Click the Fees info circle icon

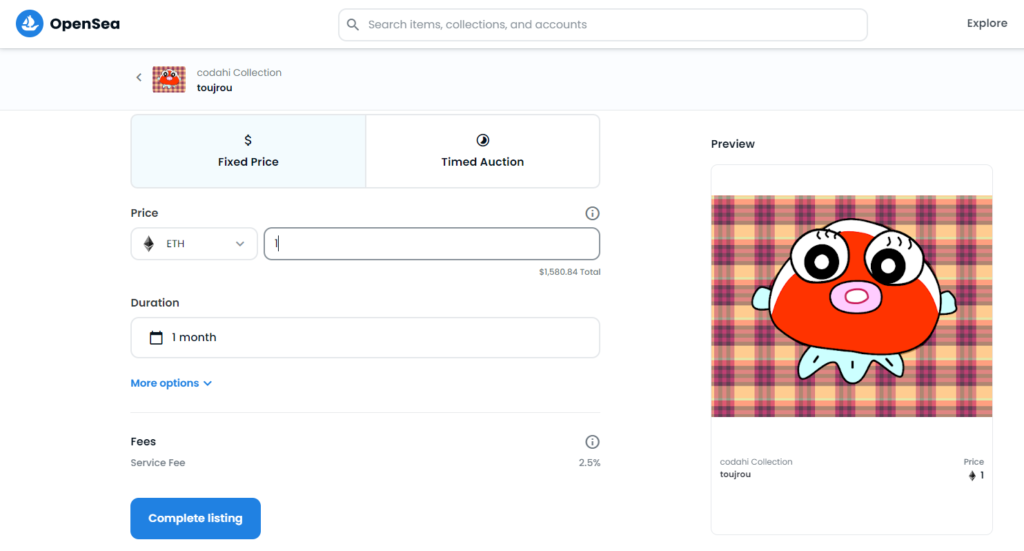point(592,442)
